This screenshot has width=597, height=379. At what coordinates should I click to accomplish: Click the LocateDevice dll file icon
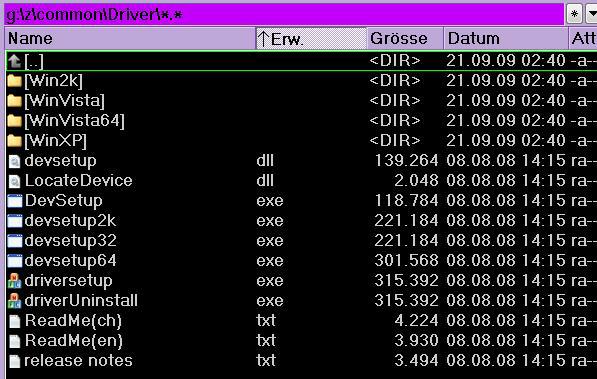(14, 181)
